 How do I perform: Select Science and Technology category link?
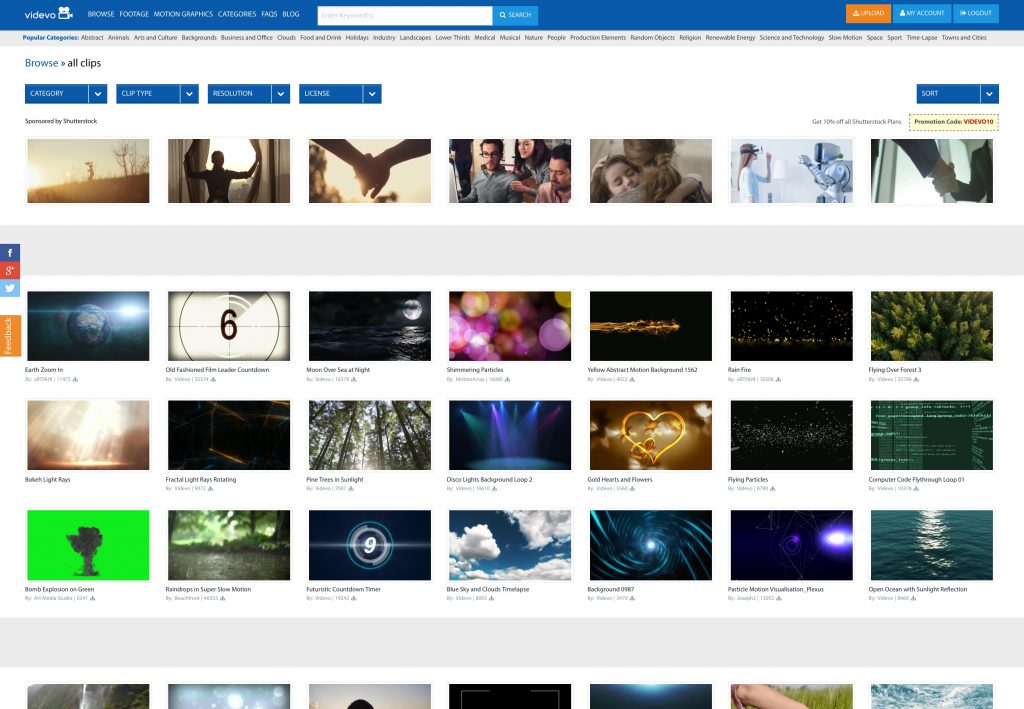792,38
